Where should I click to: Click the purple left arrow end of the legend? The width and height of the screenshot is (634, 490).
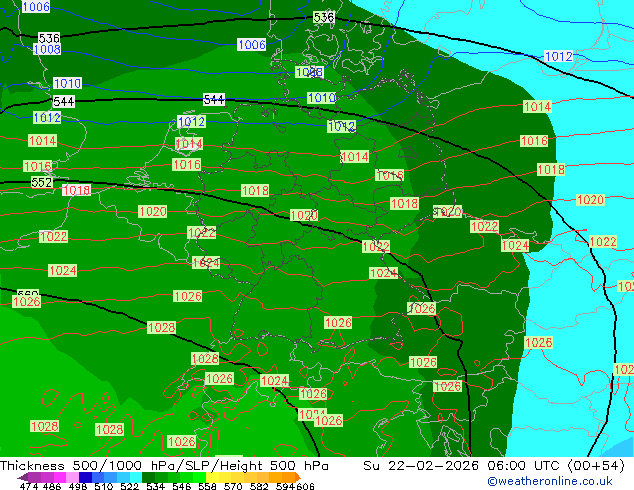pyautogui.click(x=23, y=477)
